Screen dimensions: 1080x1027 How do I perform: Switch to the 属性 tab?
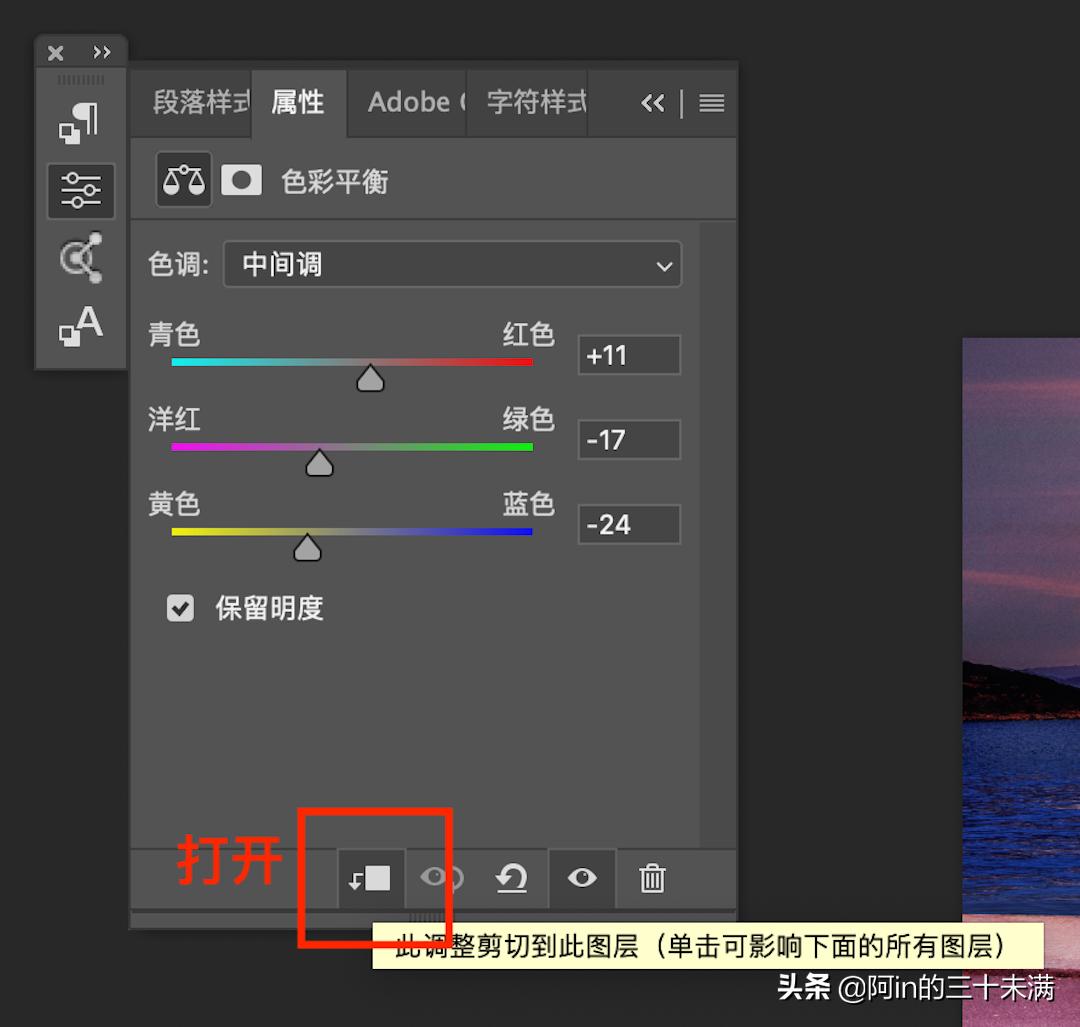pos(298,101)
